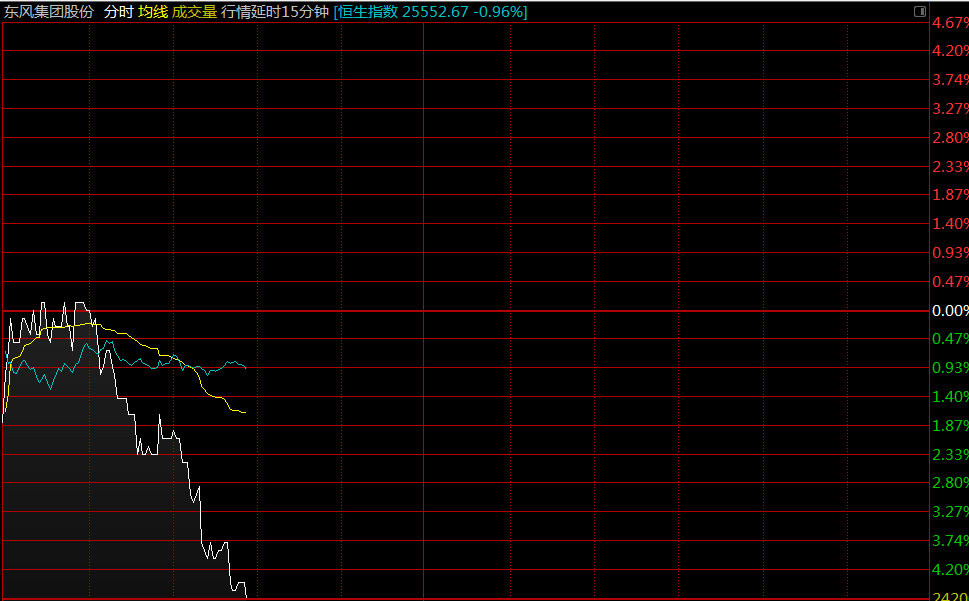Open the 恒生指数 index quote
Screen dimensions: 969x601
click(x=430, y=12)
